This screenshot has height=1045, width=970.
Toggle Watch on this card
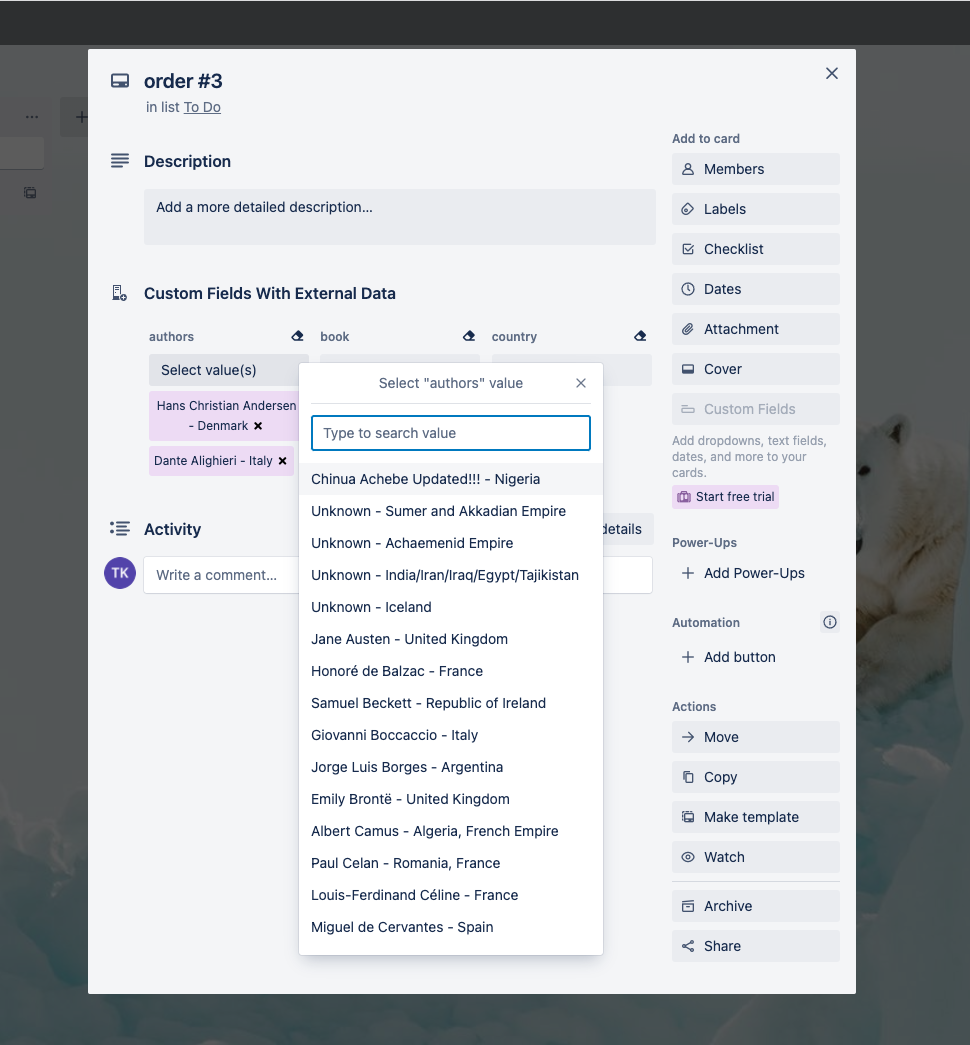pos(755,857)
